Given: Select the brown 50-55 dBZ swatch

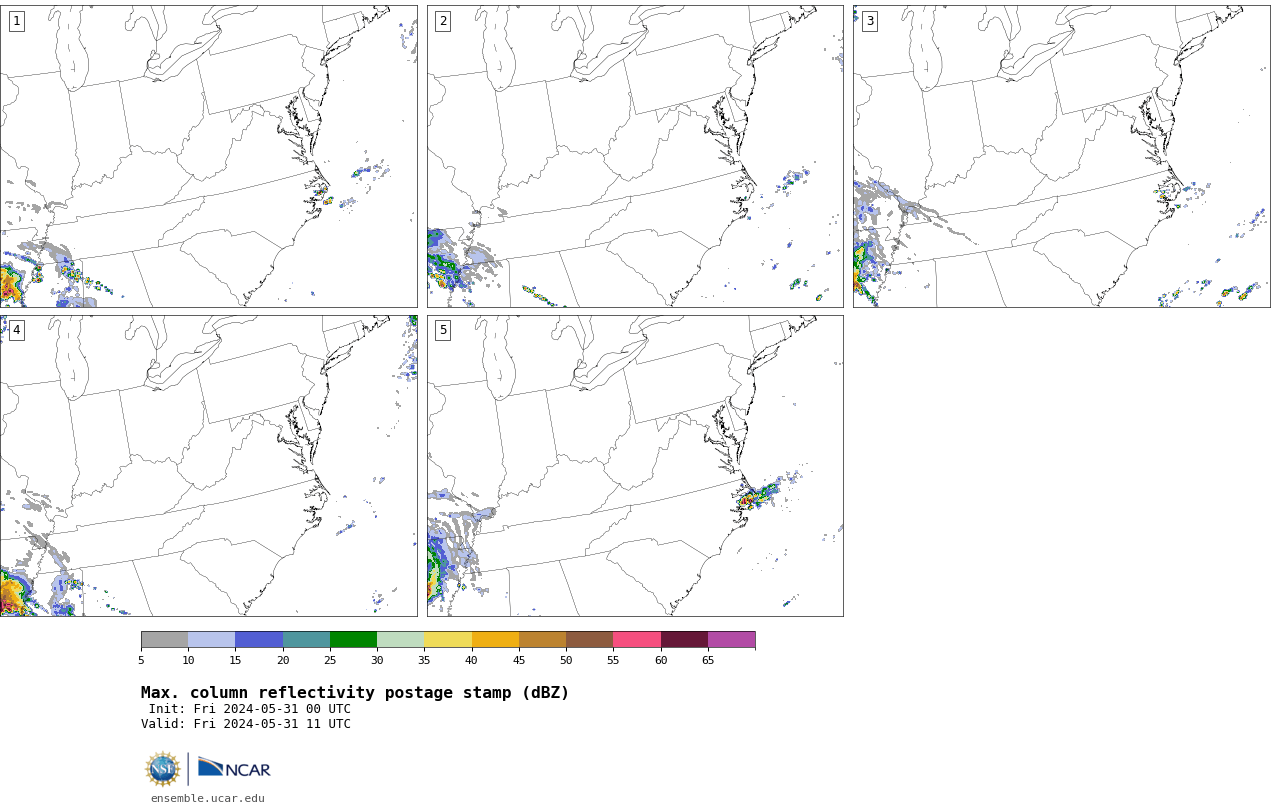Looking at the screenshot, I should 590,640.
